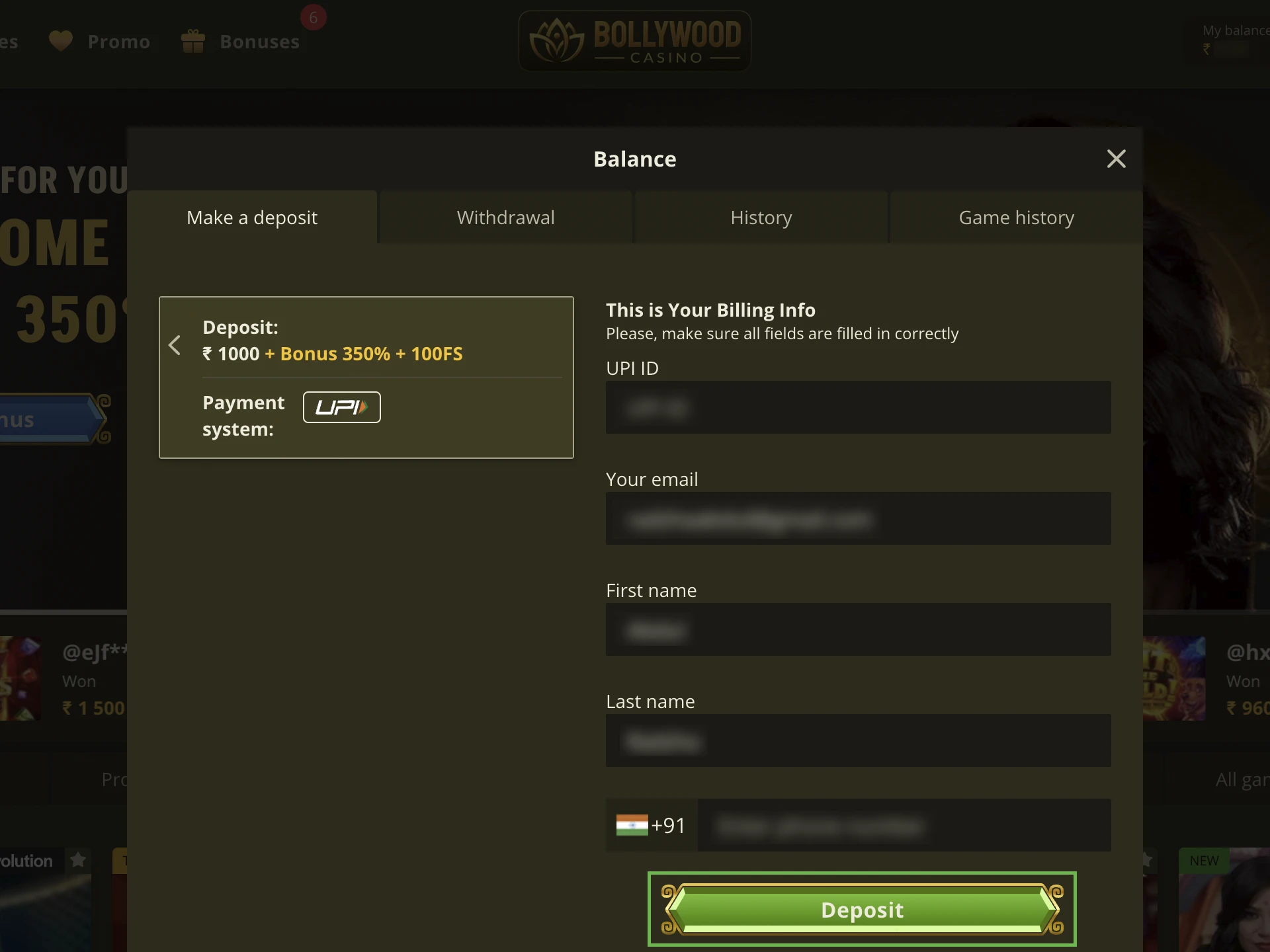Click the Bonuses gift icon
1270x952 pixels.
point(194,41)
